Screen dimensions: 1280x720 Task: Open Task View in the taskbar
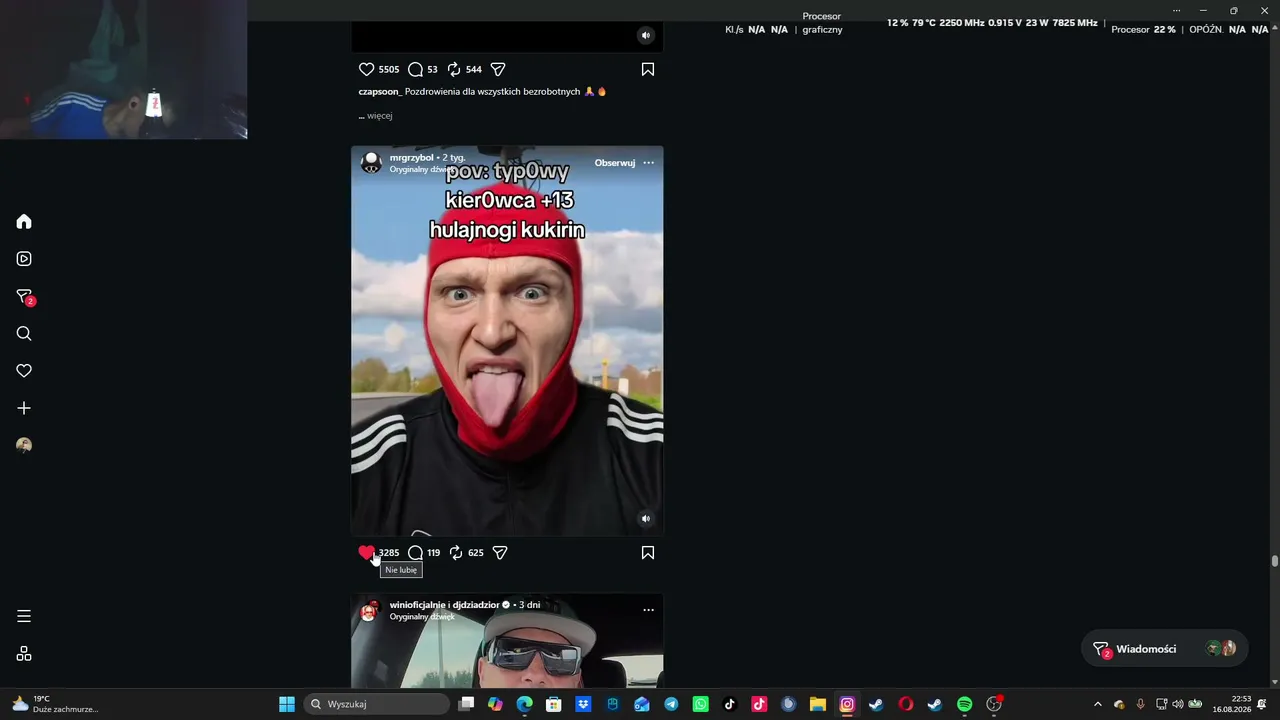click(x=466, y=704)
